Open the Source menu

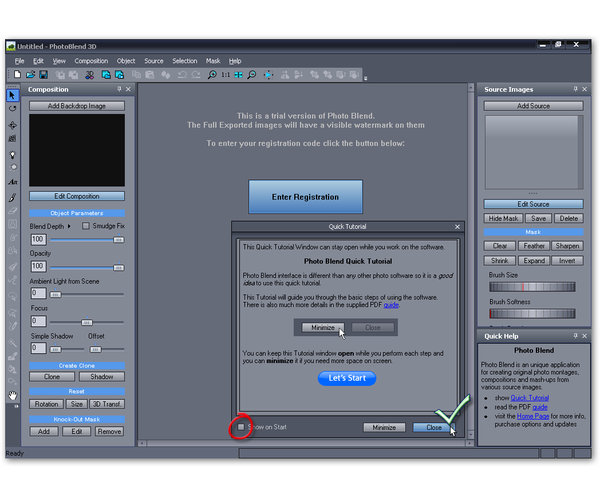[154, 61]
